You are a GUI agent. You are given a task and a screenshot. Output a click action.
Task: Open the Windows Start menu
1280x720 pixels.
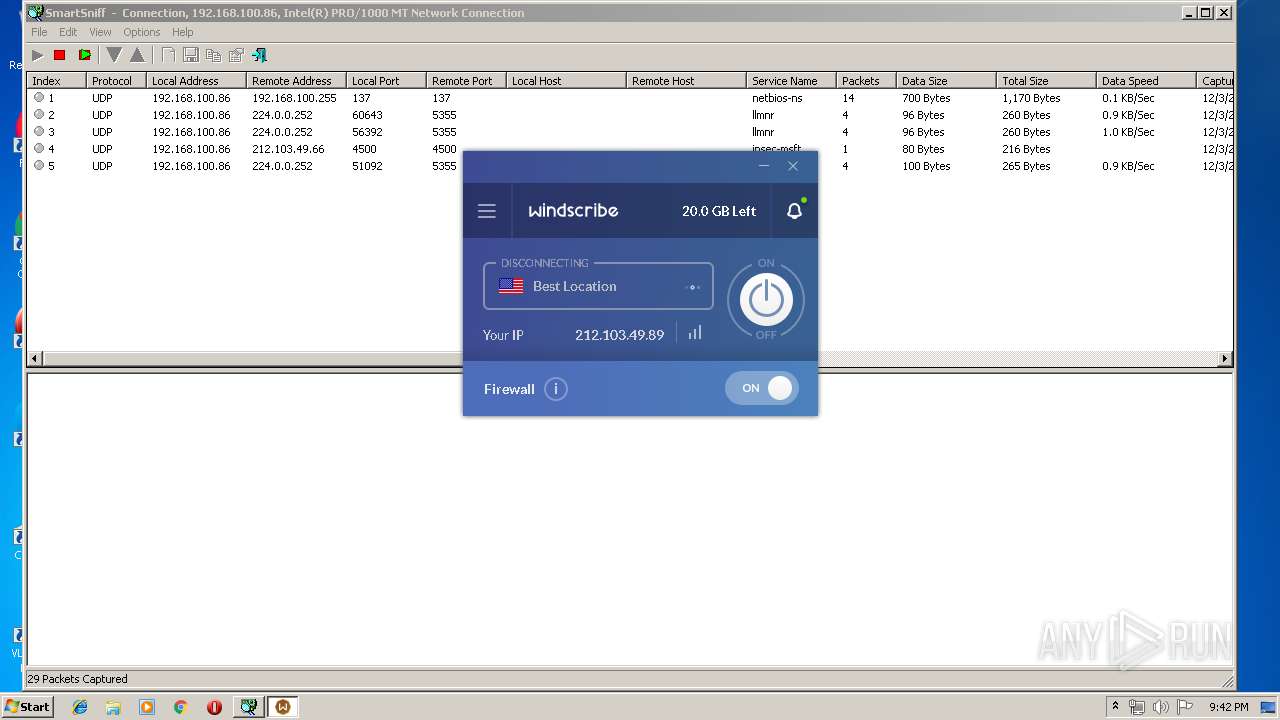coord(27,706)
